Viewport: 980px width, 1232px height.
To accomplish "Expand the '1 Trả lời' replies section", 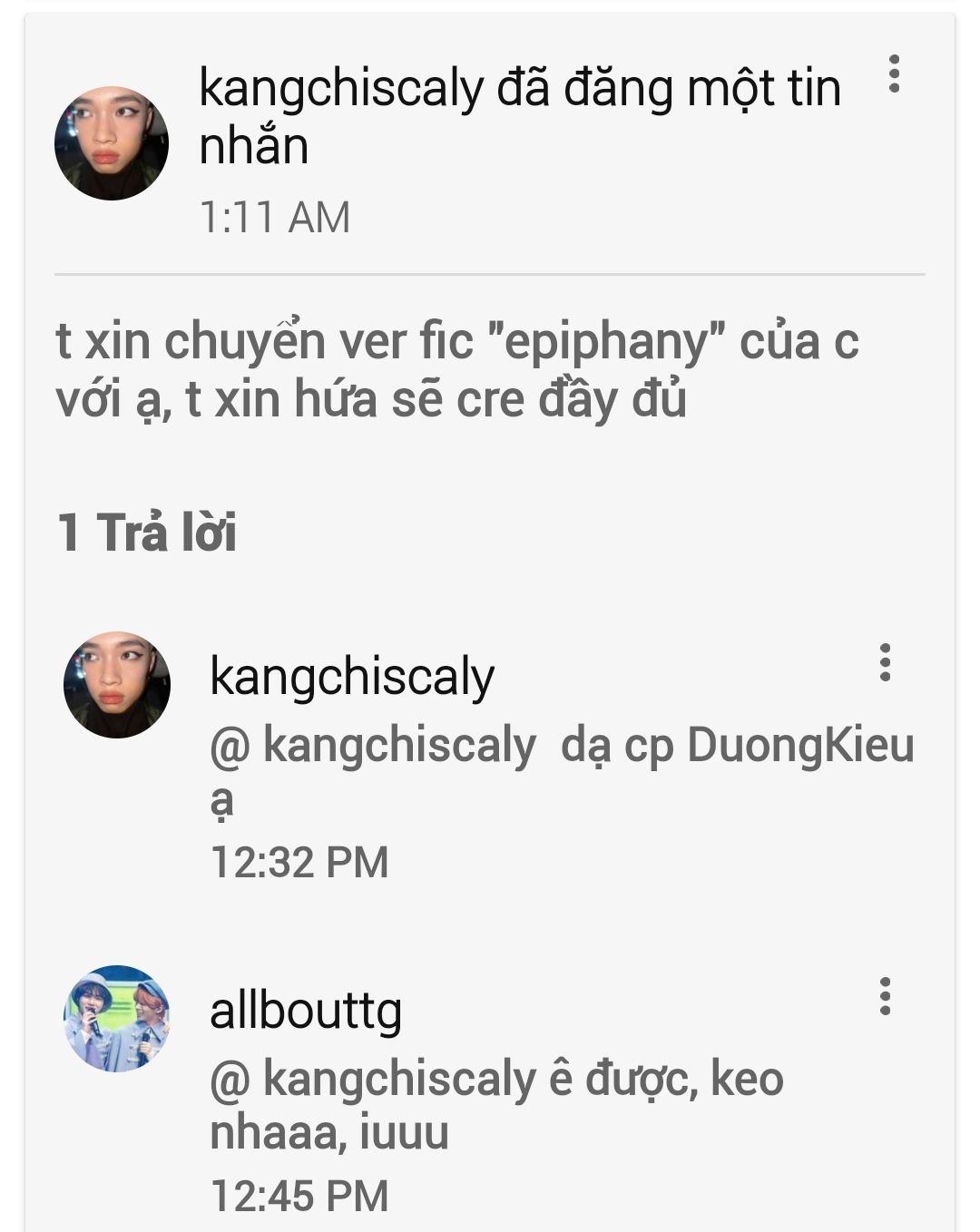I will (146, 532).
